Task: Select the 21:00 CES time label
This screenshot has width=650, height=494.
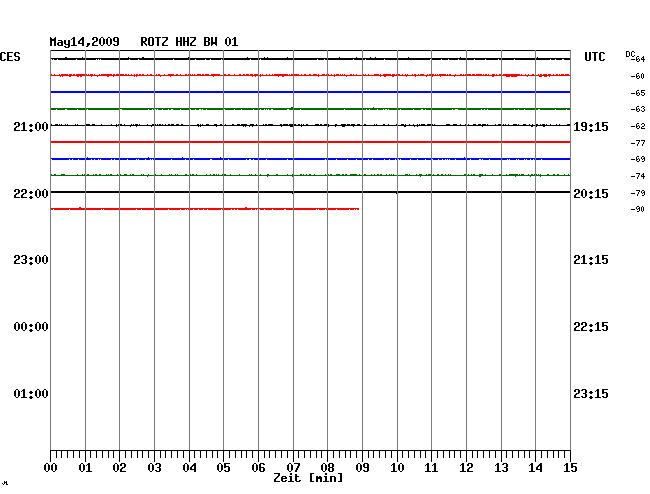Action: (31, 127)
